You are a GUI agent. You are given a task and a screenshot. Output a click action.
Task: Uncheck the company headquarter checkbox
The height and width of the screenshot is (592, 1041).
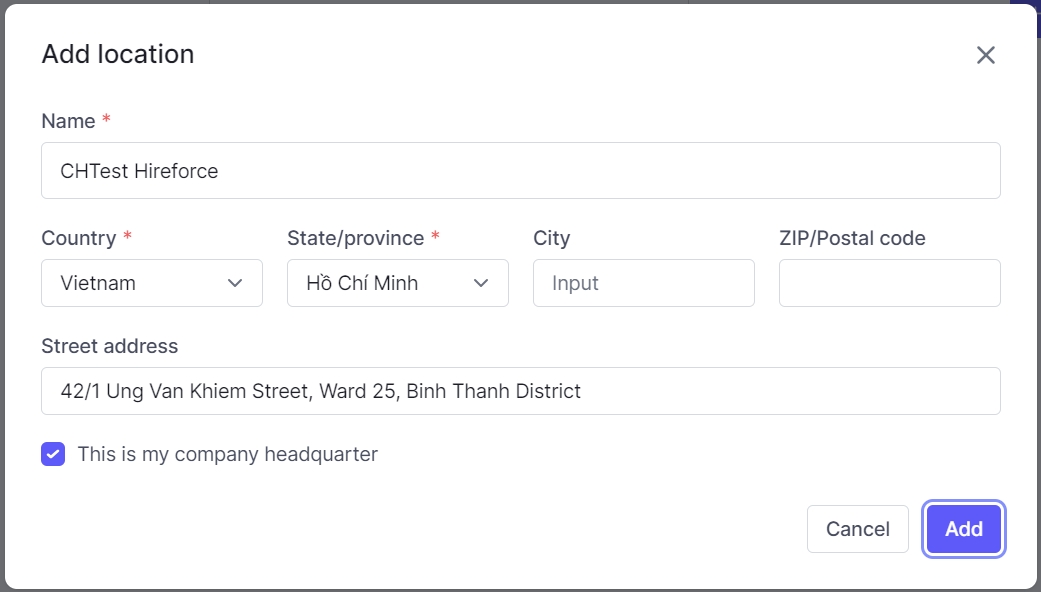[53, 454]
